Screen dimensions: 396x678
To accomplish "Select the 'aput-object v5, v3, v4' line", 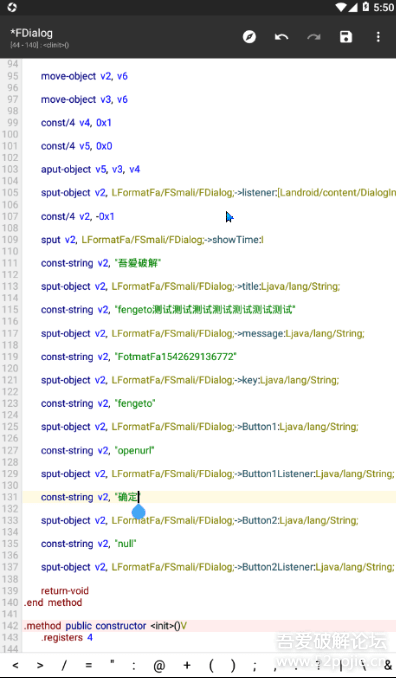I will click(90, 170).
